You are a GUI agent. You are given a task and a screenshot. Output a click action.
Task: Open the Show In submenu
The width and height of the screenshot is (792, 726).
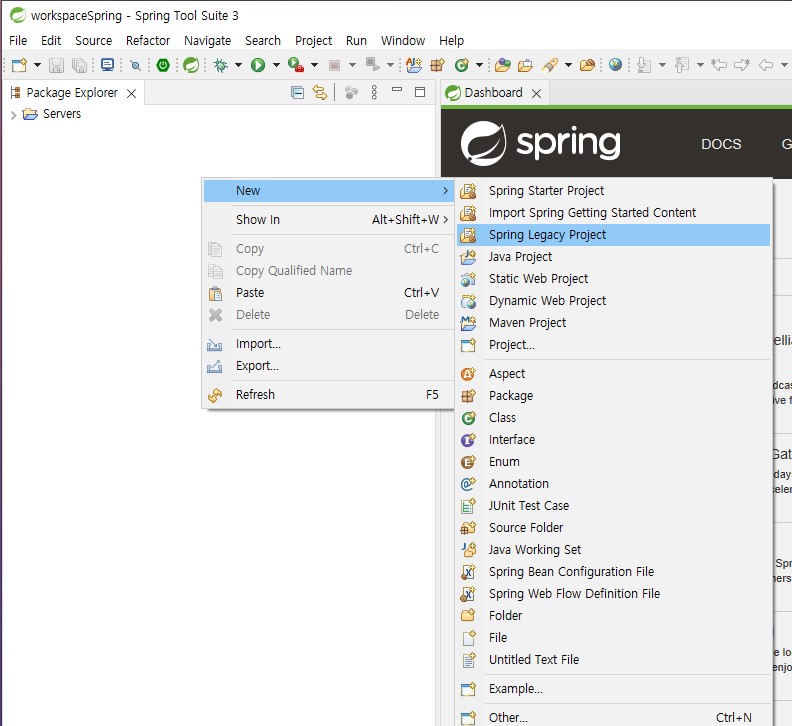tap(327, 219)
